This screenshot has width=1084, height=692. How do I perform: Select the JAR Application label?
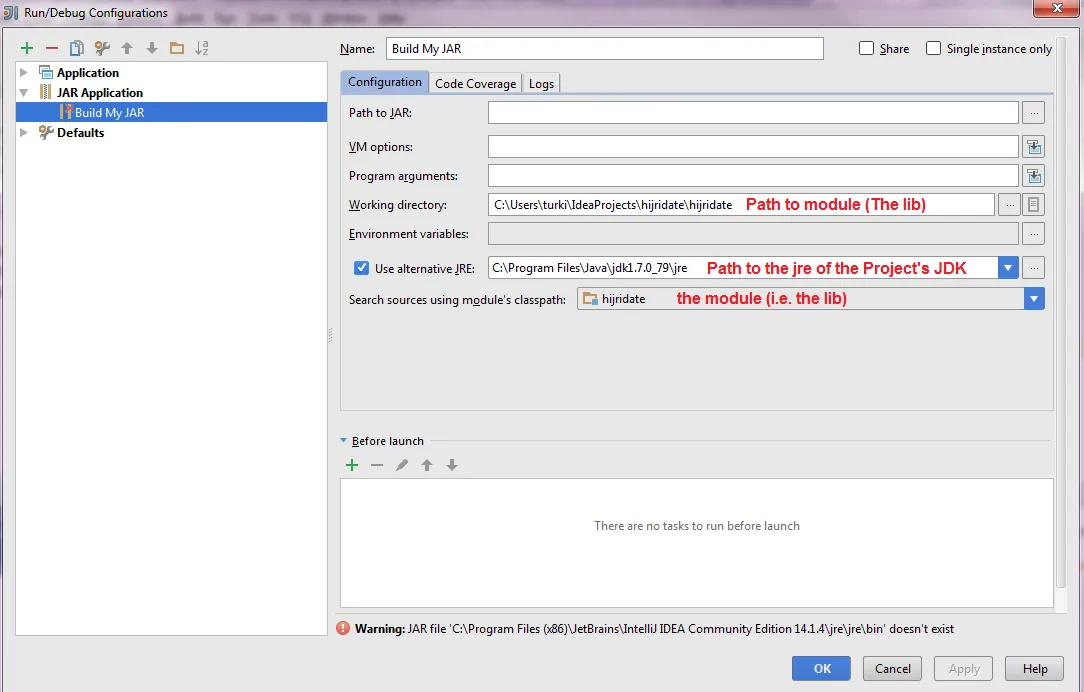click(x=100, y=93)
